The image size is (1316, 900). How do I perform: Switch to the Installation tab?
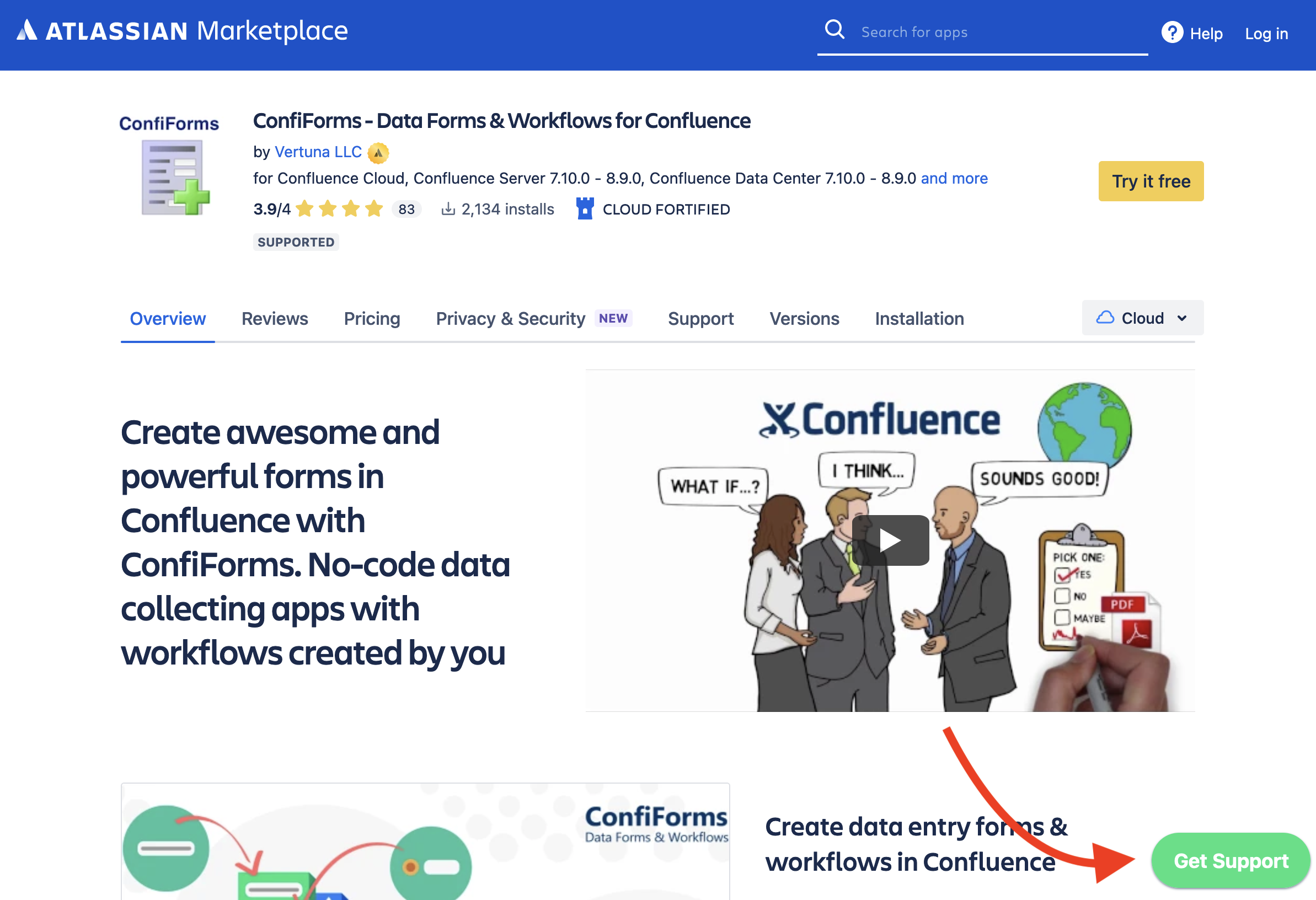click(919, 319)
